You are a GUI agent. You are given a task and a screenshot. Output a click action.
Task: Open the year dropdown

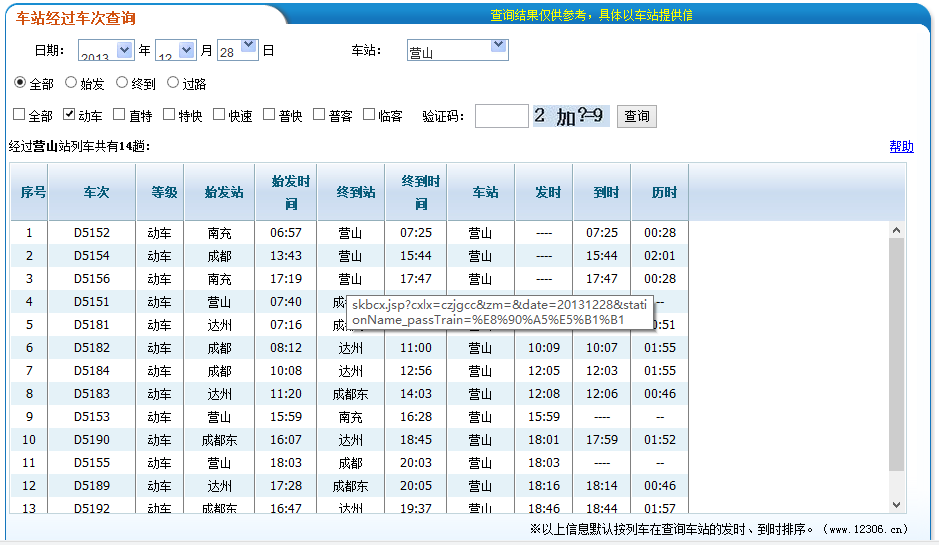(125, 49)
